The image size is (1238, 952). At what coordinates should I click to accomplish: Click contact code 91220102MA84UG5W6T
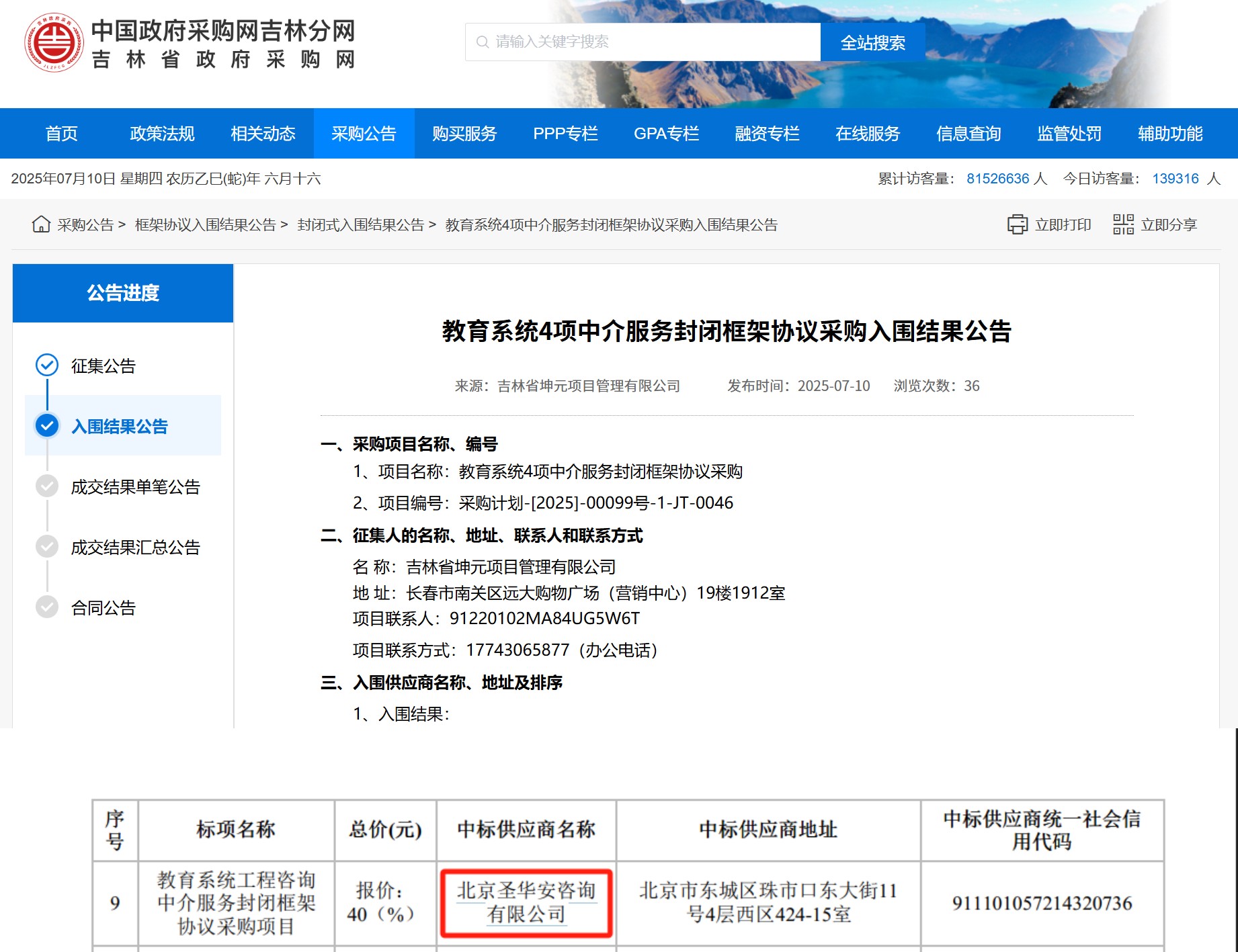544,618
